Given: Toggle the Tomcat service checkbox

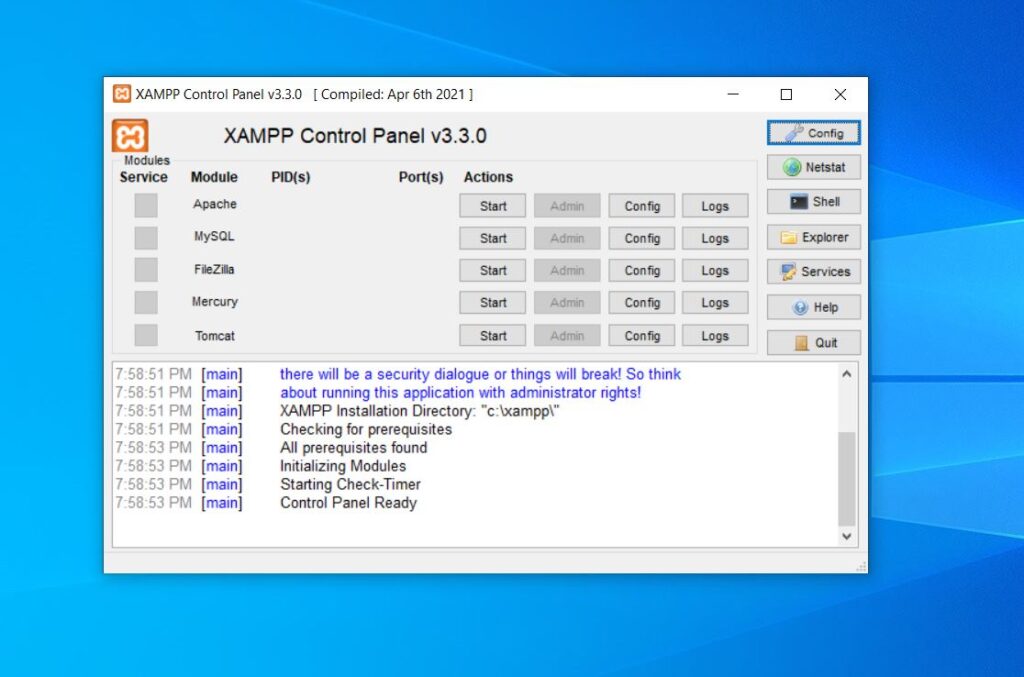Looking at the screenshot, I should [x=146, y=335].
